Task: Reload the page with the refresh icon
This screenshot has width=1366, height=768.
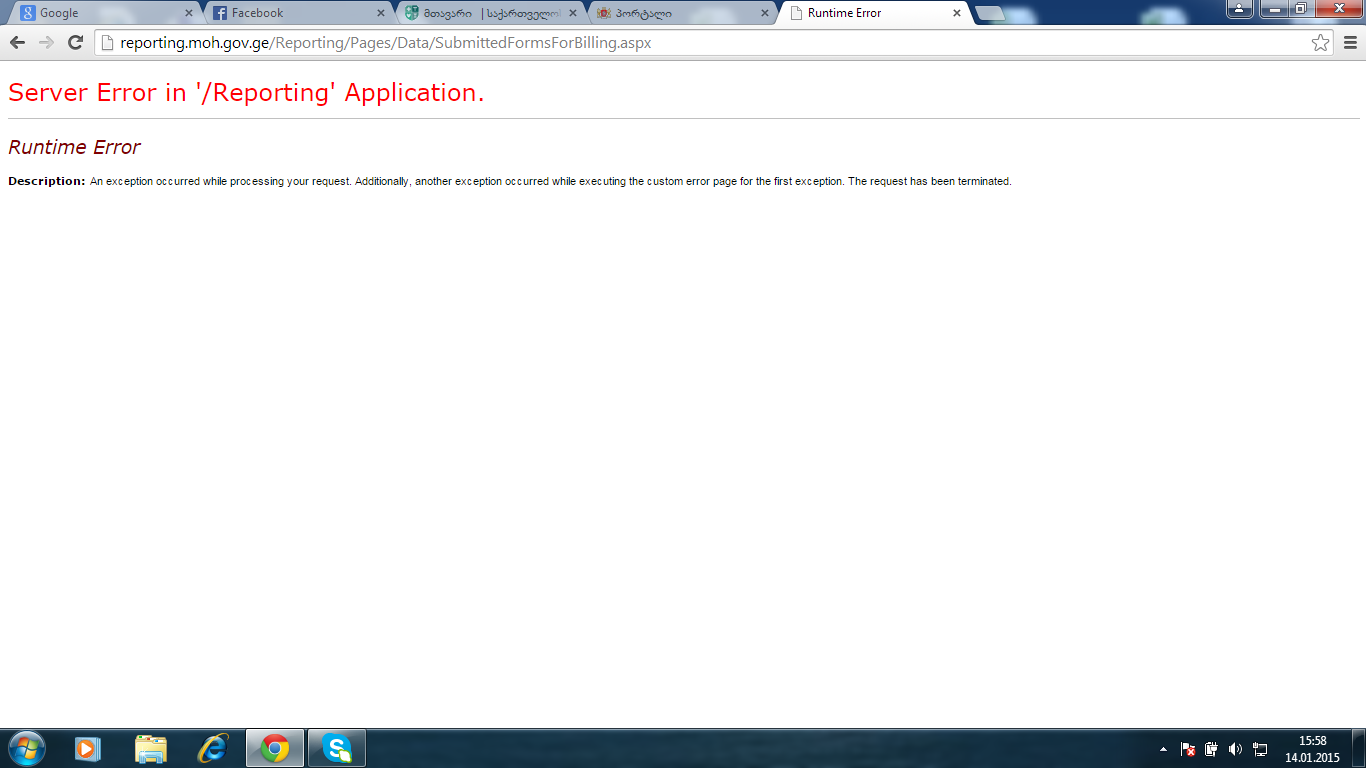Action: tap(75, 42)
